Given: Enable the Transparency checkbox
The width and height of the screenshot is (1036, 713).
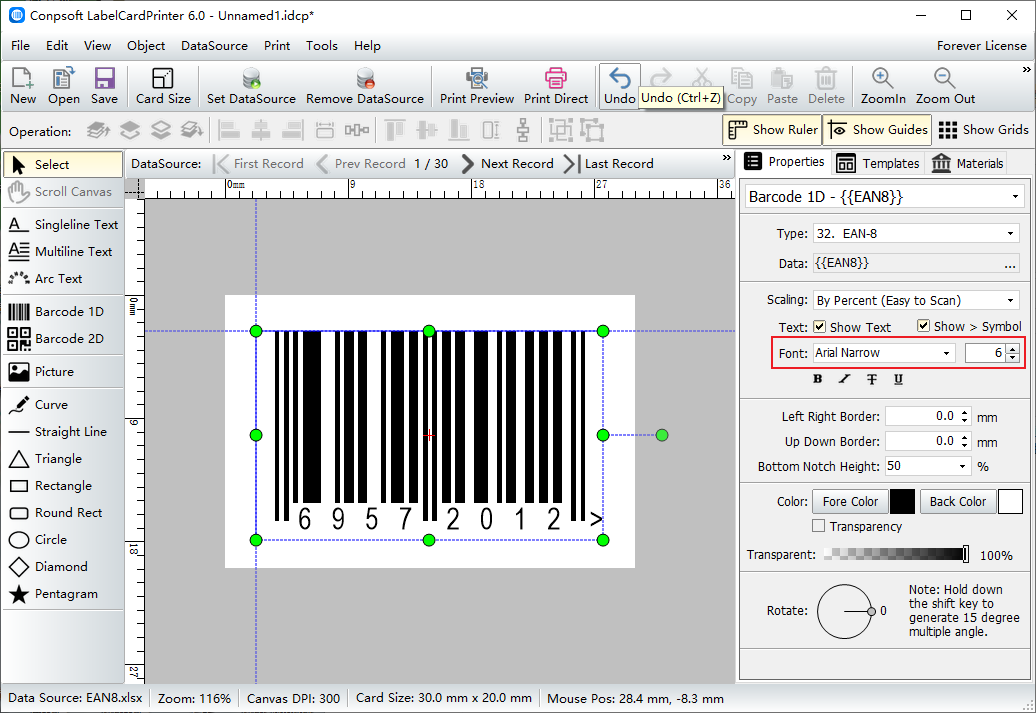Looking at the screenshot, I should [x=819, y=526].
